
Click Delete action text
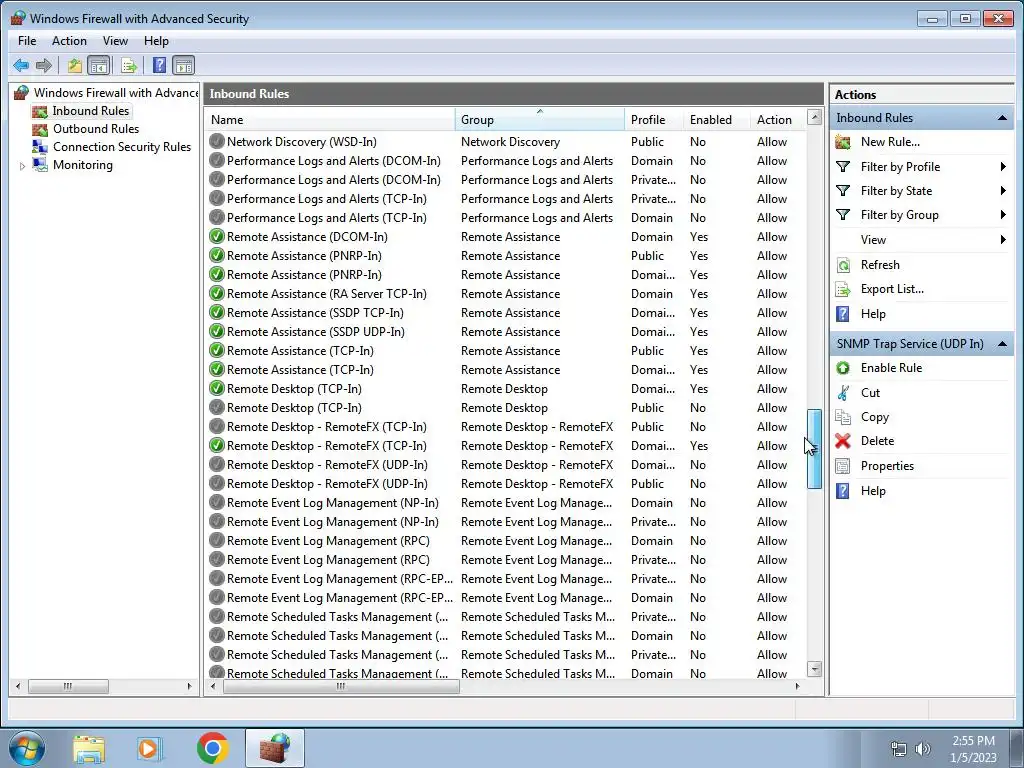pos(877,441)
